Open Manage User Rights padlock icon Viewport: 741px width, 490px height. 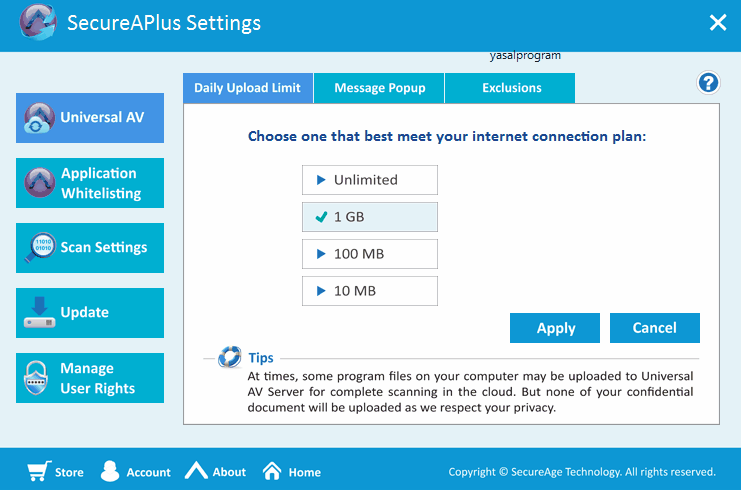39,378
